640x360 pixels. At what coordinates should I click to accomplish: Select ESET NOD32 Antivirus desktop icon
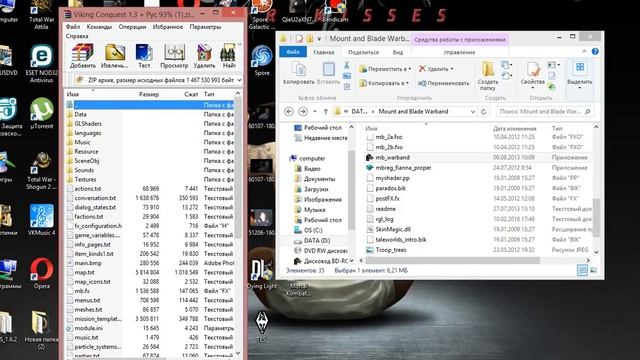point(42,64)
